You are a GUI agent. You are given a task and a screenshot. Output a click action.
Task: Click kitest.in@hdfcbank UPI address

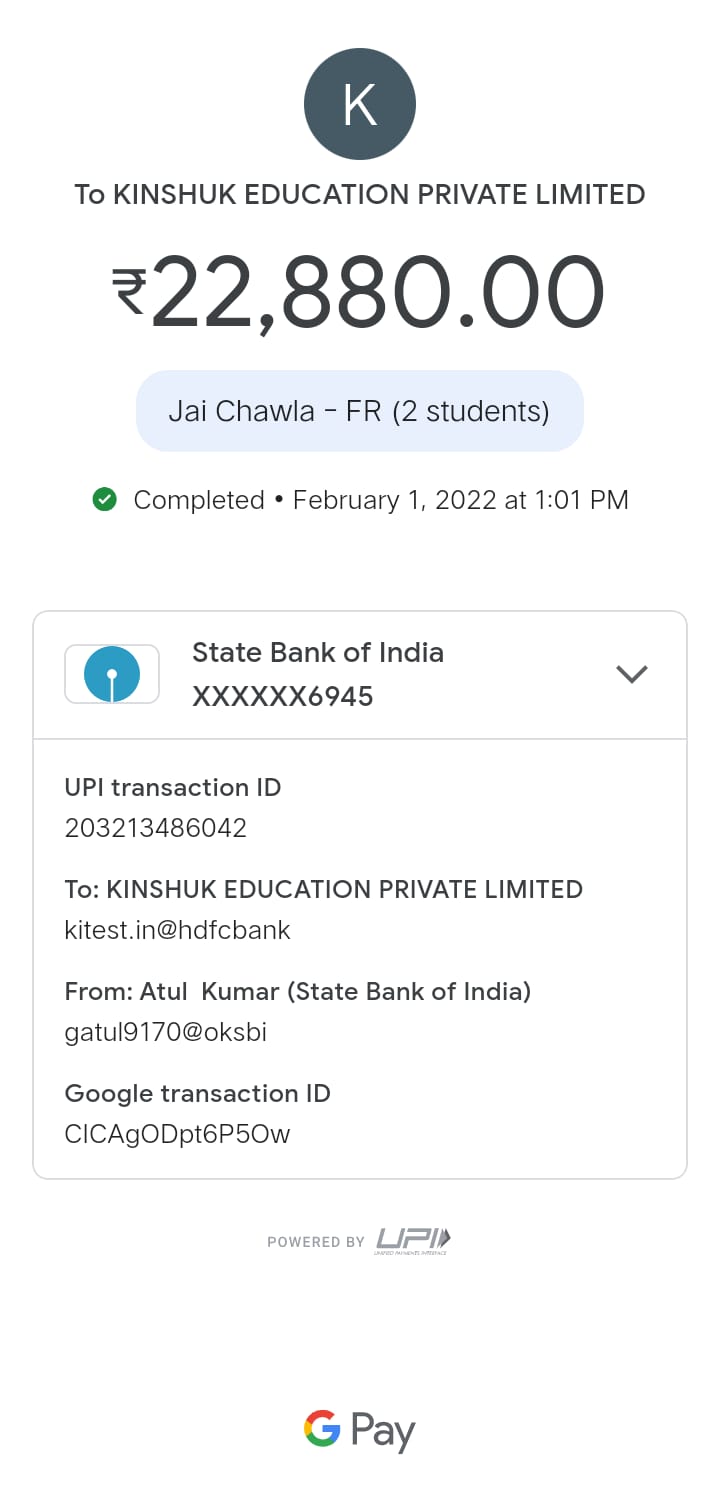[177, 930]
